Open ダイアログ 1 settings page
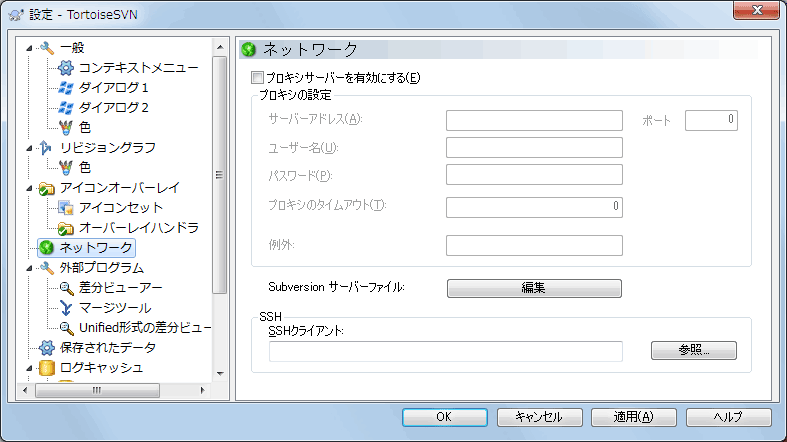 point(113,88)
